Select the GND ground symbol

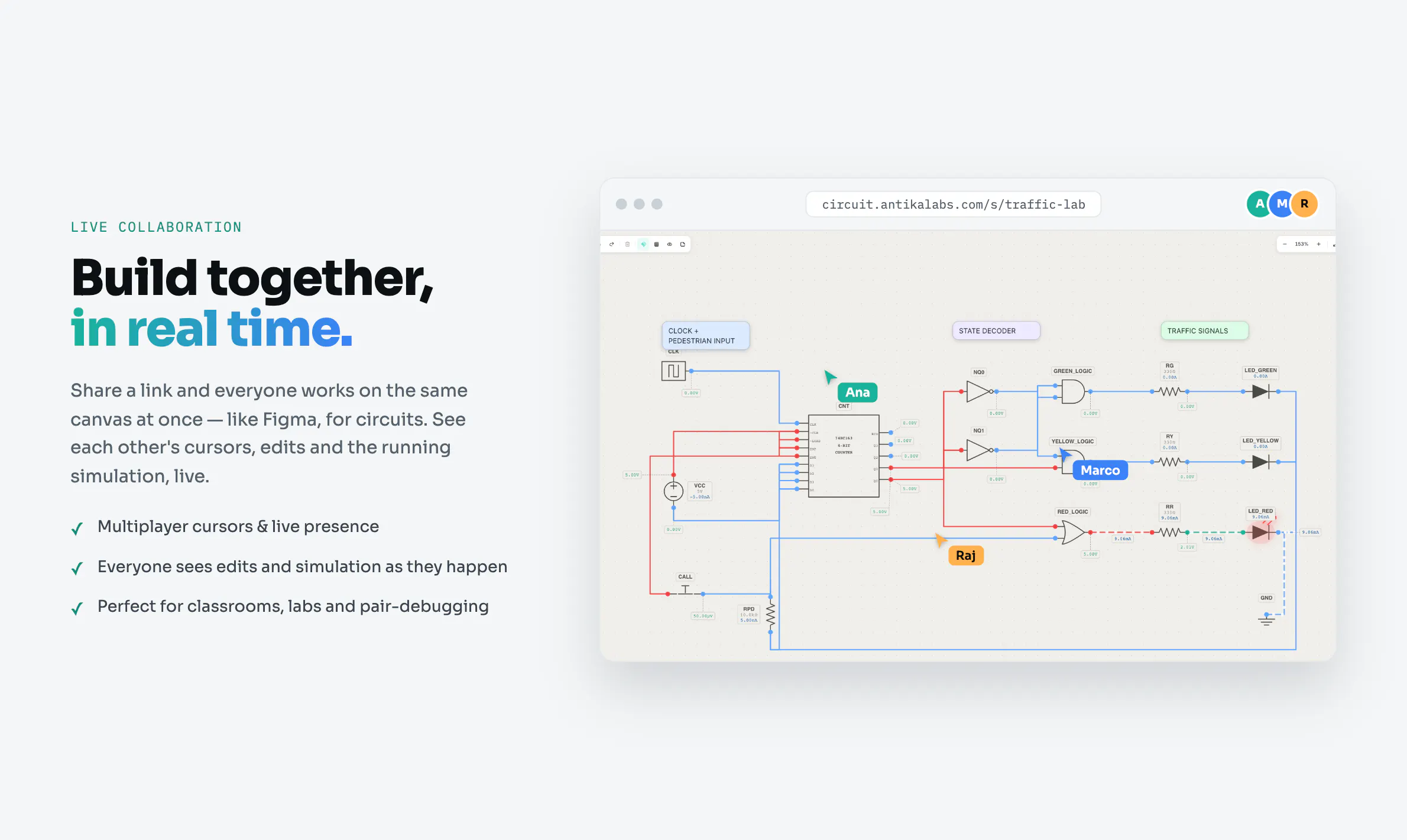tap(1266, 620)
